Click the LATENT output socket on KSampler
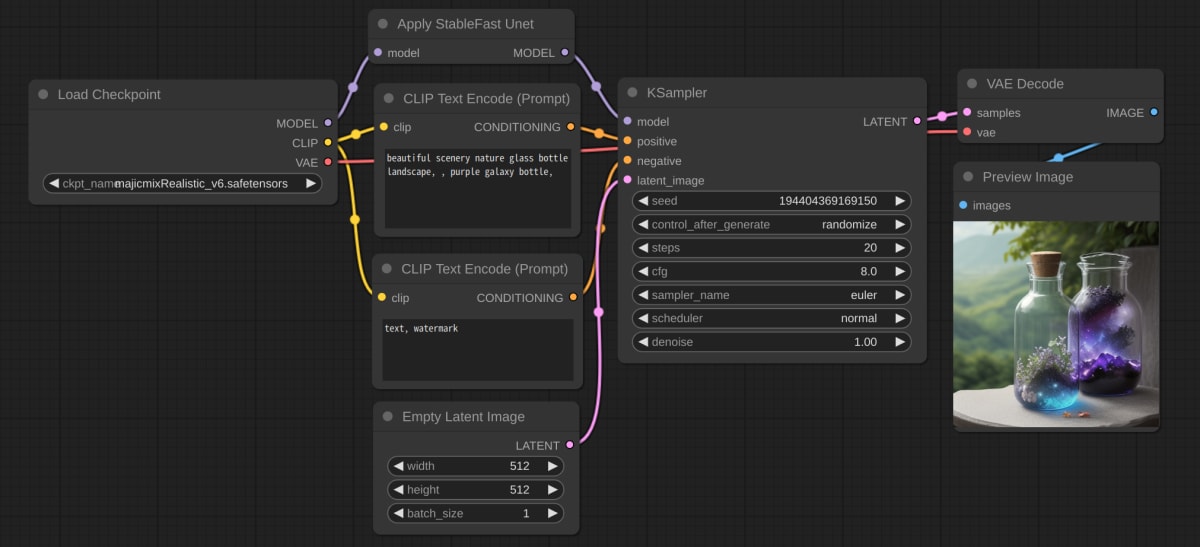1200x547 pixels. coord(917,121)
